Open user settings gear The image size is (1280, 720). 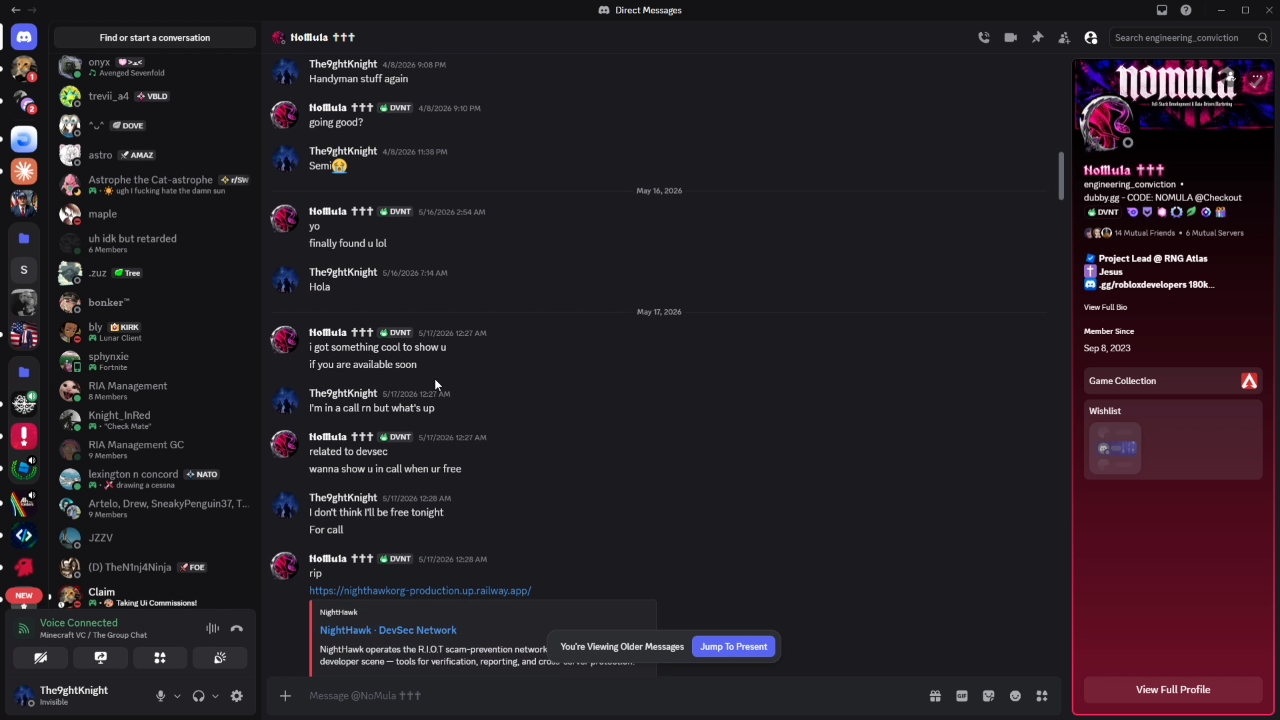237,696
